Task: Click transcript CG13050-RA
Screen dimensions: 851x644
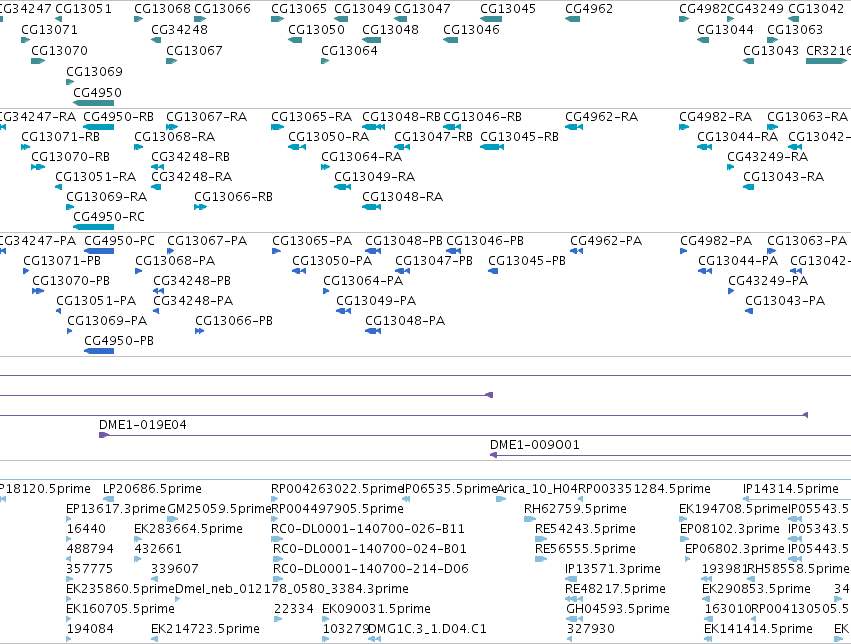Action: point(328,137)
